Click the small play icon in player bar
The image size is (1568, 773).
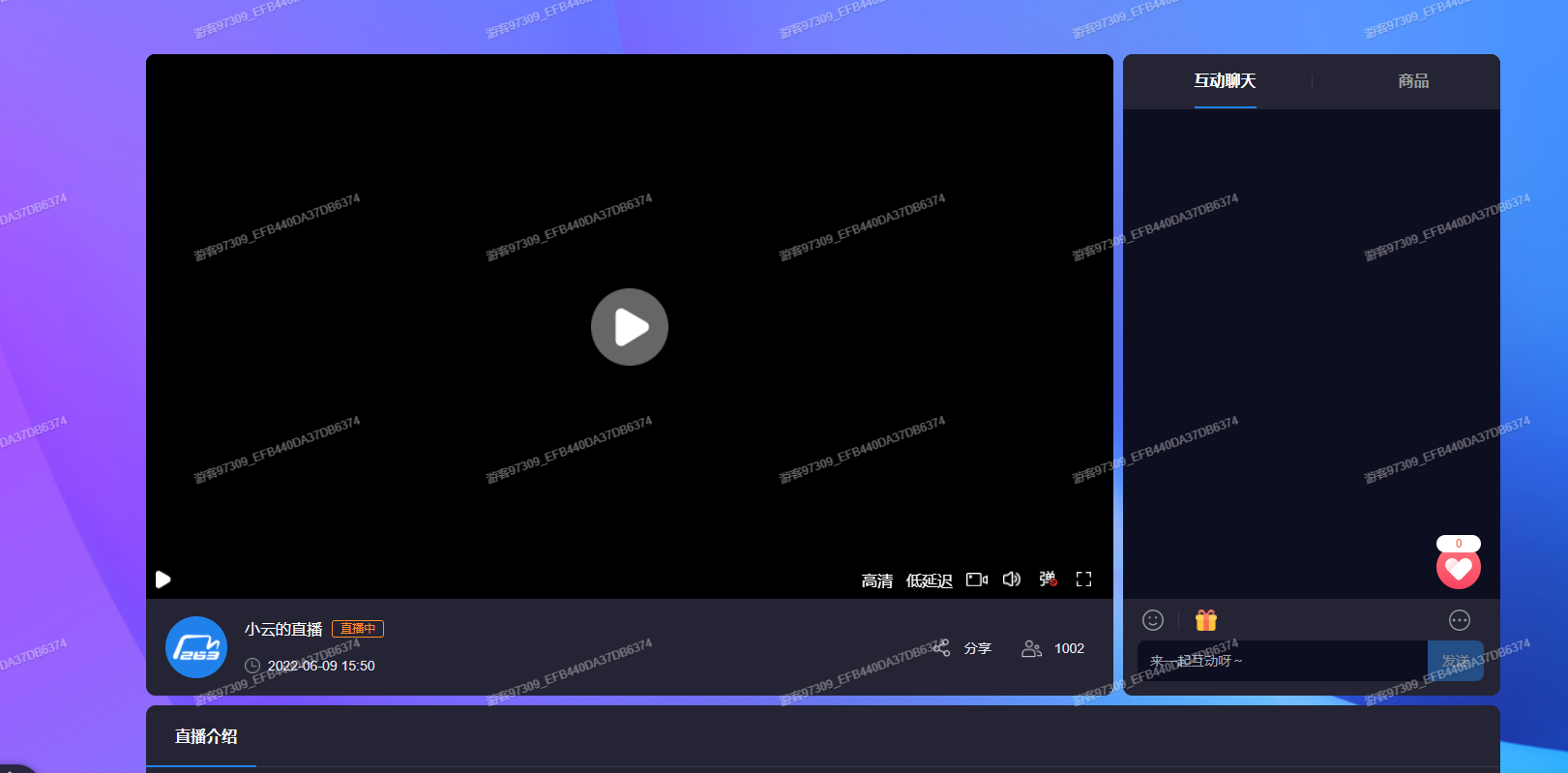click(163, 580)
